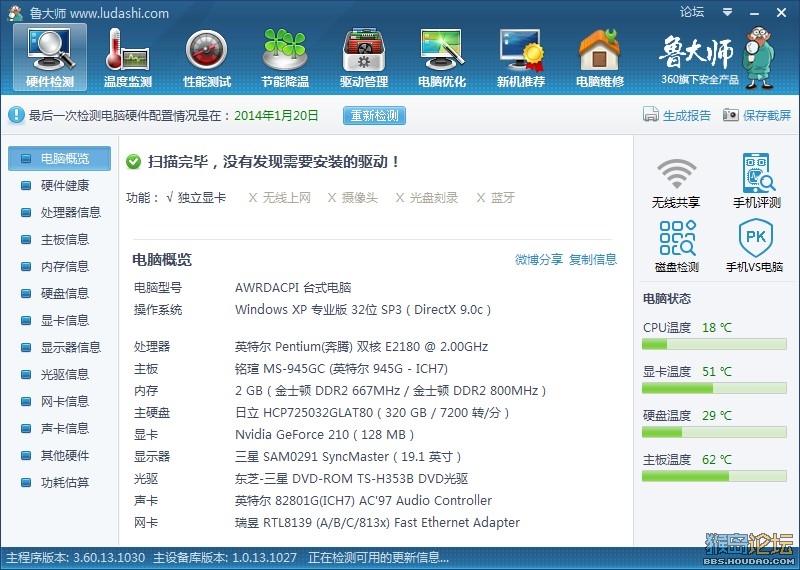Click the 保存截屏 camera icon
This screenshot has height=570, width=800.
click(x=731, y=115)
